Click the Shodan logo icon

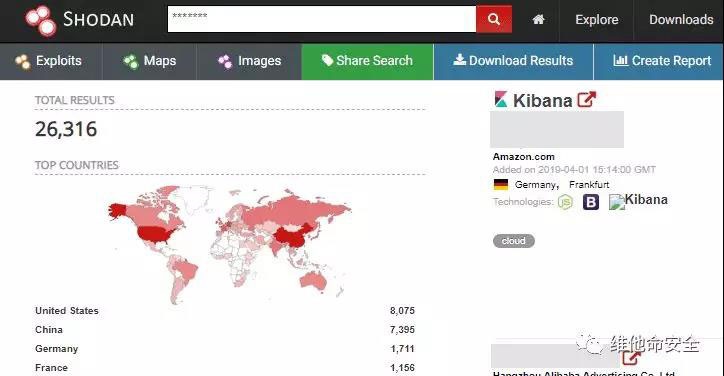(x=41, y=20)
